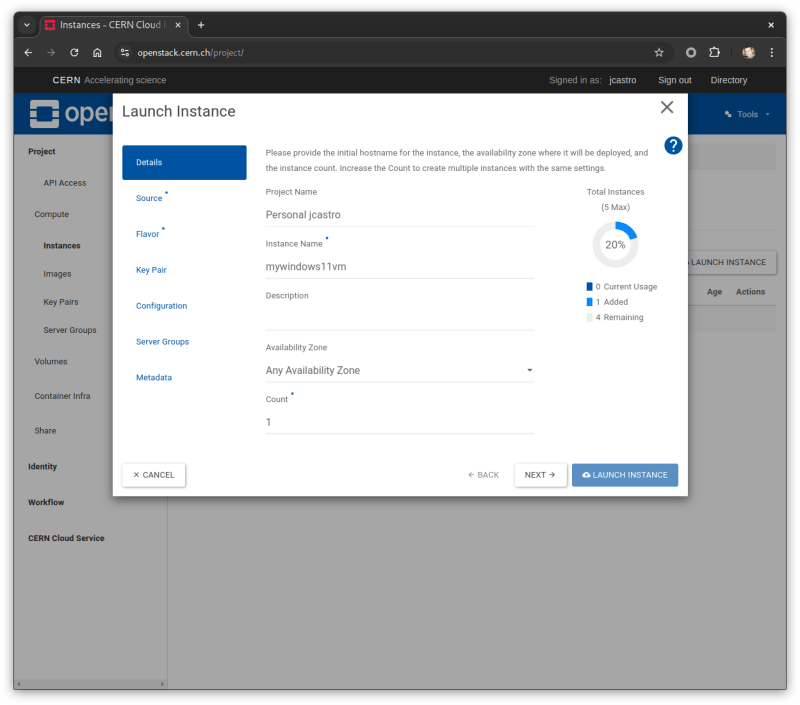Expand the Tools dropdown
Viewport: 800px width, 705px height.
point(746,113)
